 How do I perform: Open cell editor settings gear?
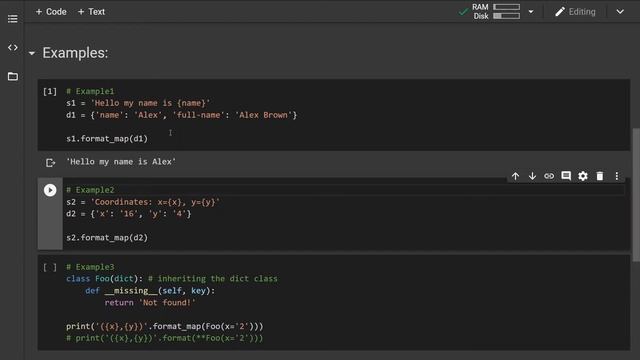(583, 176)
